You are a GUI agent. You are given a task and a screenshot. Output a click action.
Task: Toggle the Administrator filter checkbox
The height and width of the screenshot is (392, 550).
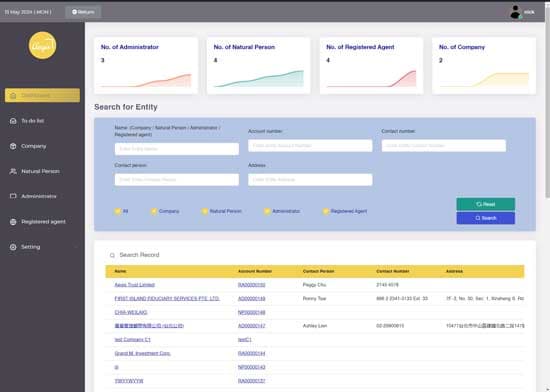coord(267,211)
